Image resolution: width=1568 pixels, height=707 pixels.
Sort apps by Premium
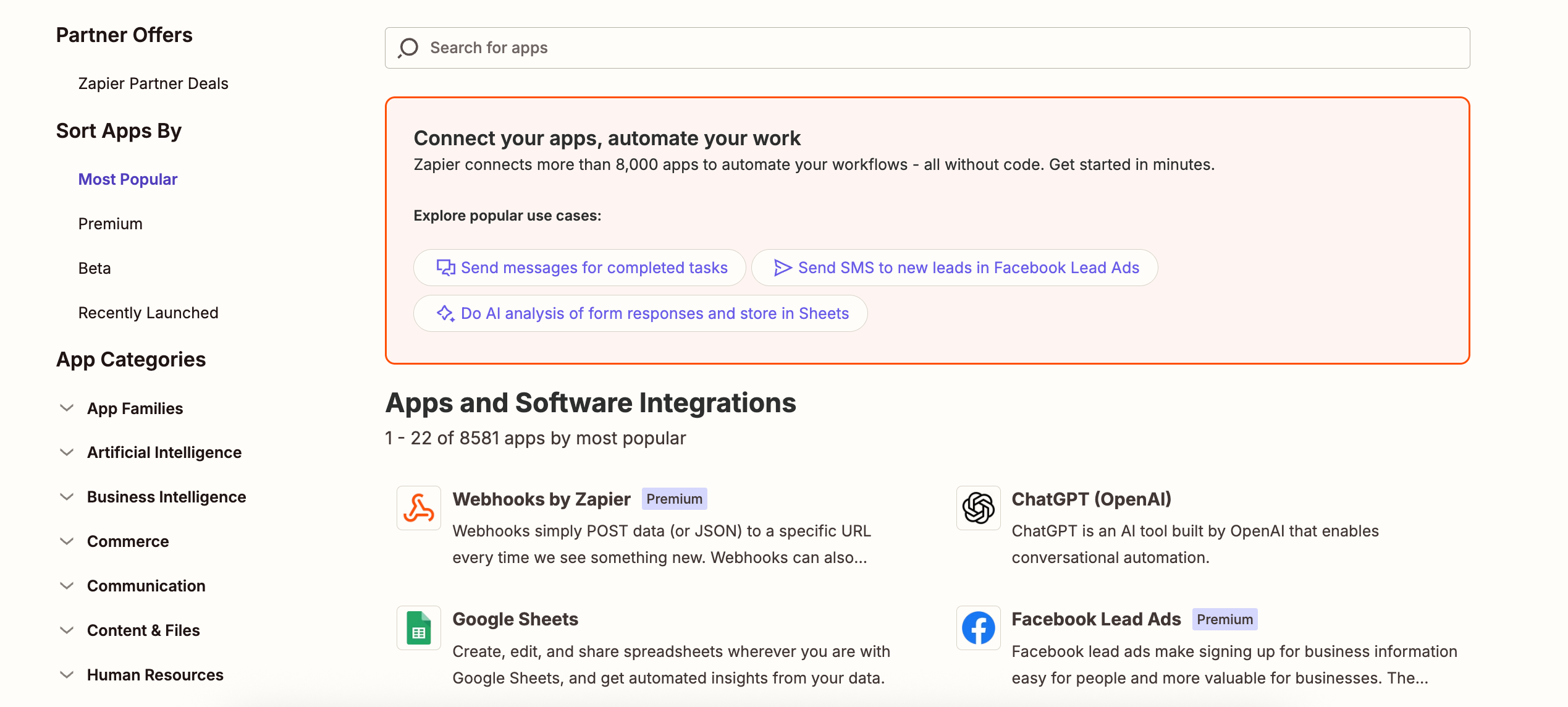(111, 224)
